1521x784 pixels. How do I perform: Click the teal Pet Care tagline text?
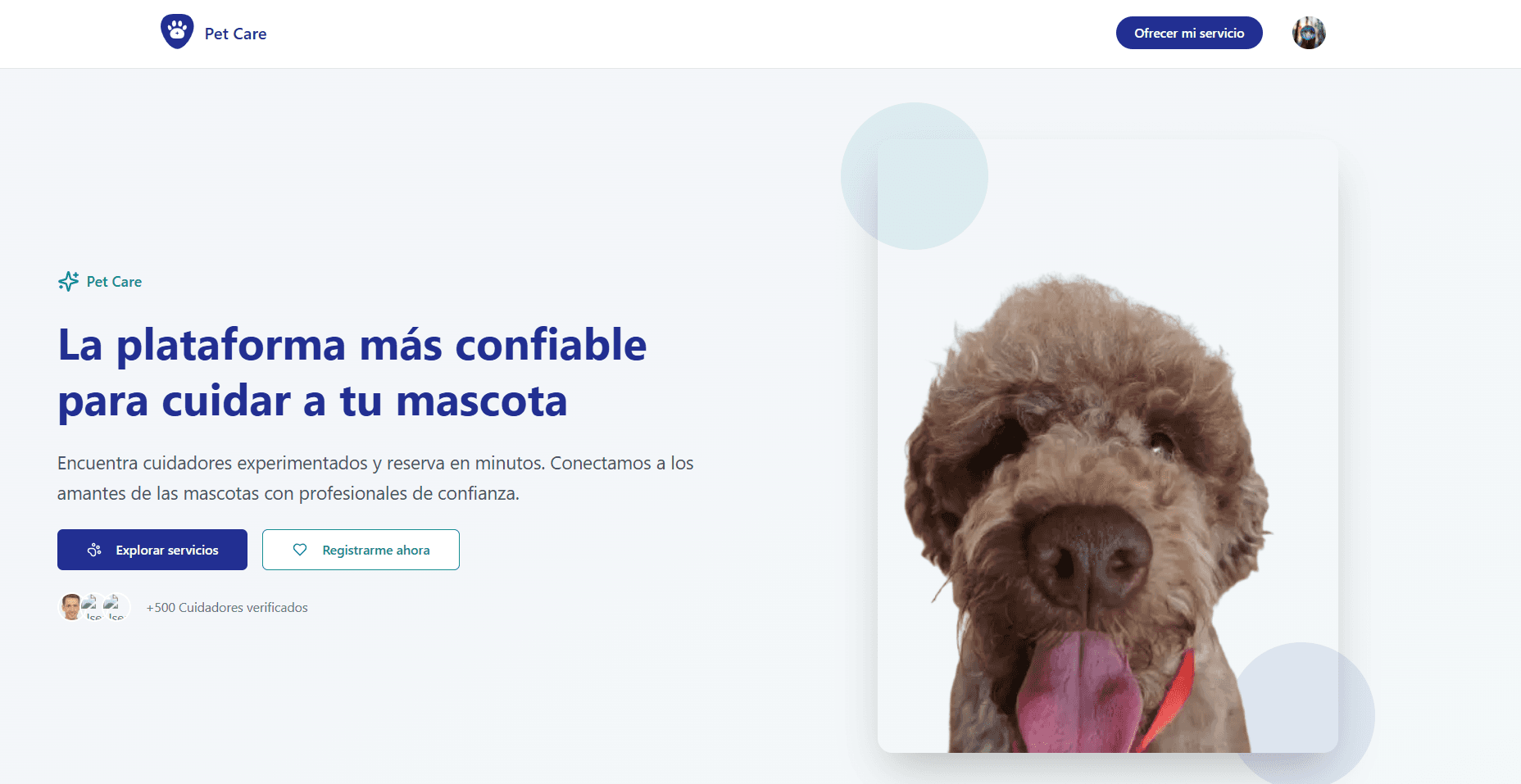114,281
